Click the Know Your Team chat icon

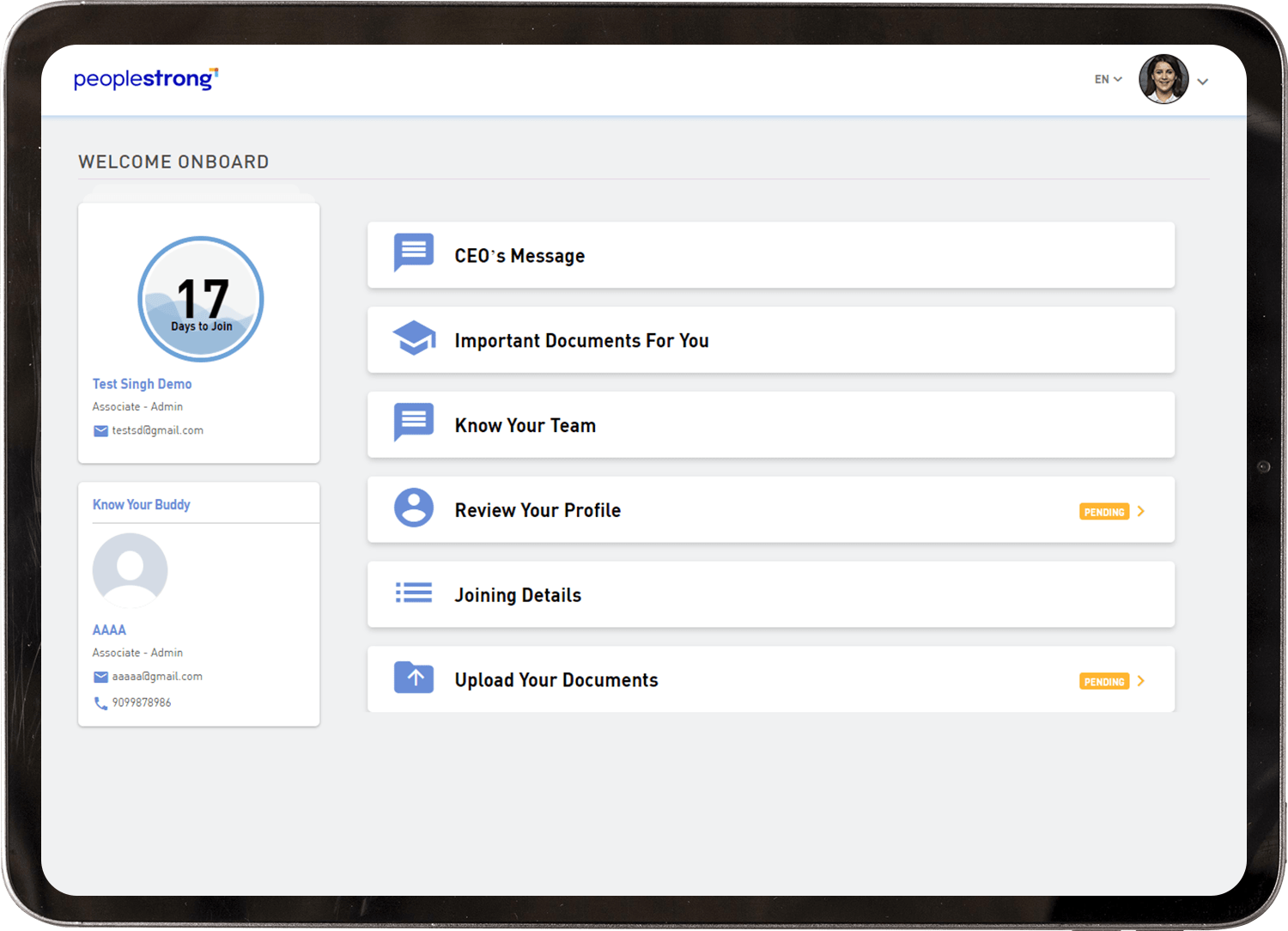coord(413,422)
